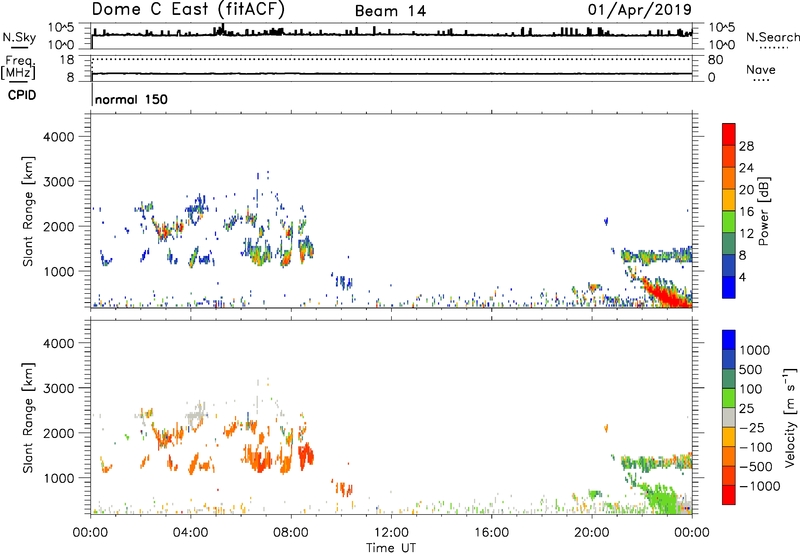Click the '16:00' time axis tick label

click(491, 533)
